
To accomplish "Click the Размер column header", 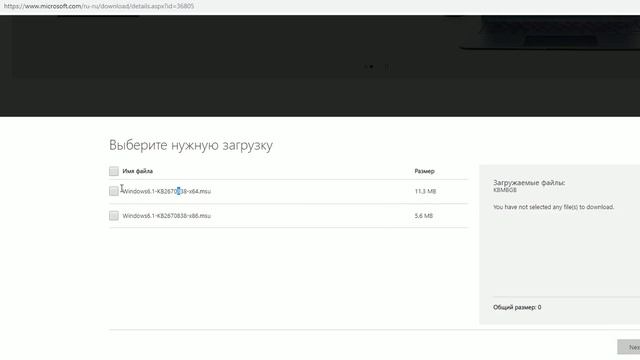I will pos(424,171).
